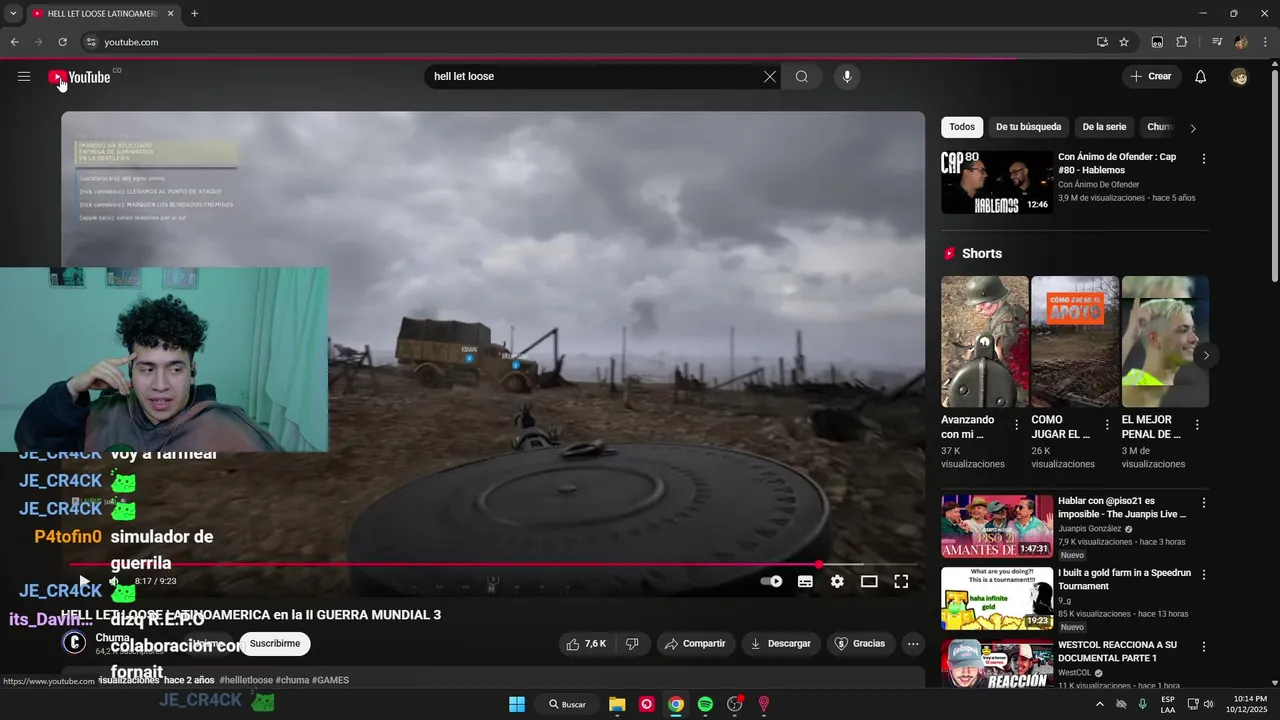Open options for gold farm Speedrun video
This screenshot has width=1280, height=720.
click(x=1204, y=575)
